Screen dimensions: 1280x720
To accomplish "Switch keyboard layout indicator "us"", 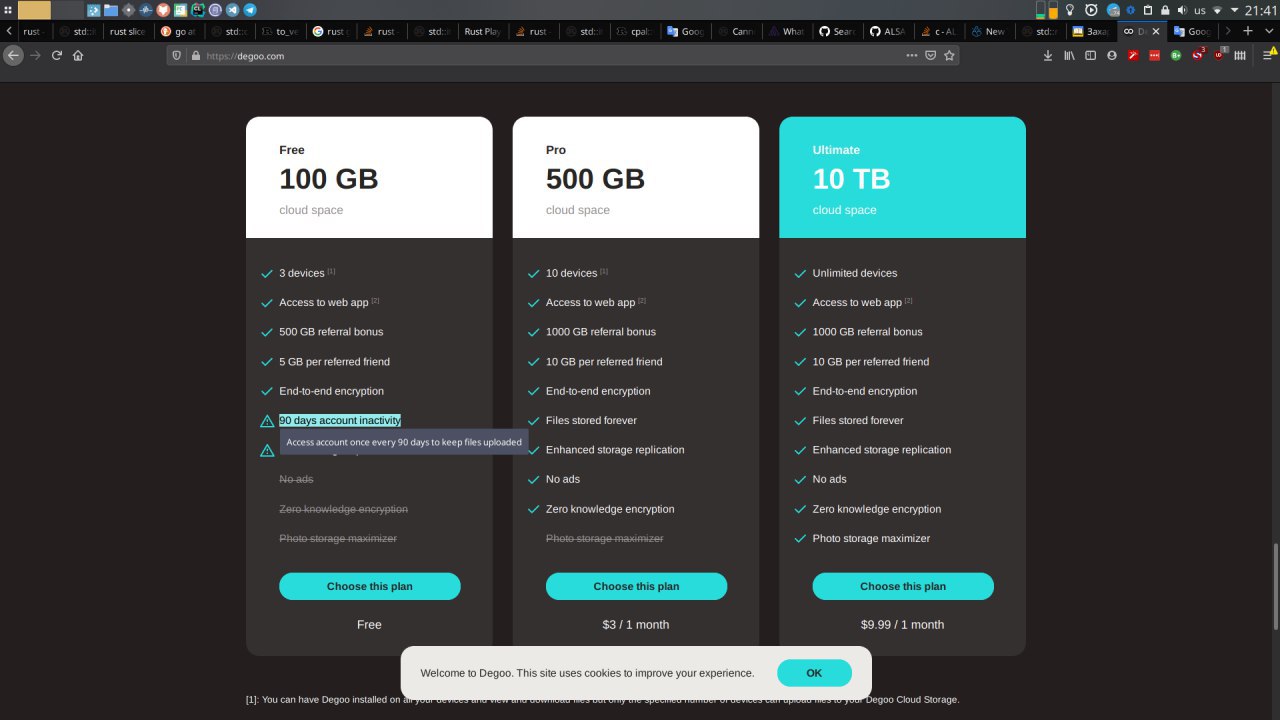I will 1200,10.
